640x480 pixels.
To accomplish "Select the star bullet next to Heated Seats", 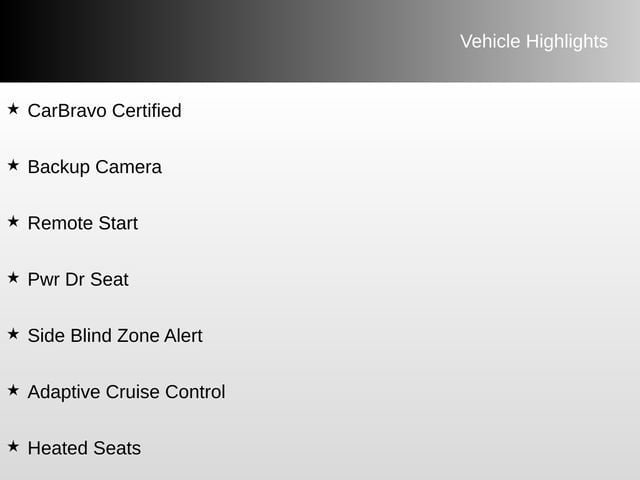I will 13,445.
